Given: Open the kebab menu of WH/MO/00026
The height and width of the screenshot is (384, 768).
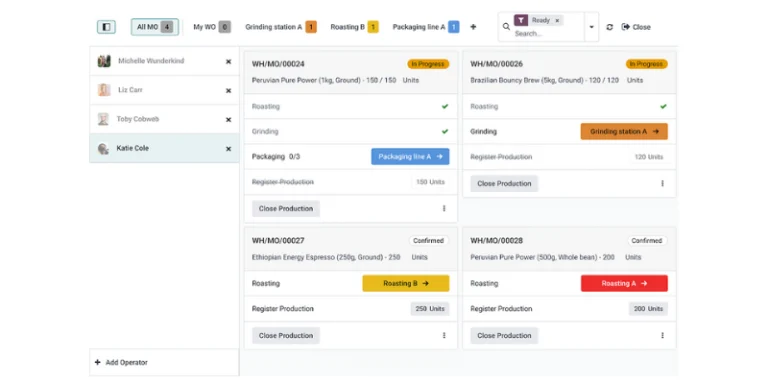Looking at the screenshot, I should pos(663,184).
